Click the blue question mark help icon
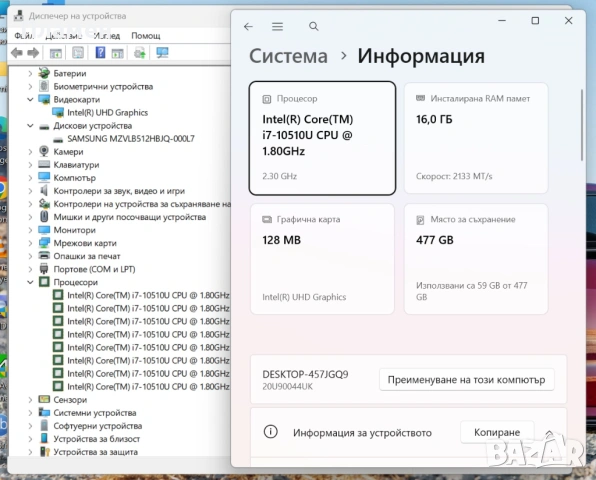 [x=100, y=52]
